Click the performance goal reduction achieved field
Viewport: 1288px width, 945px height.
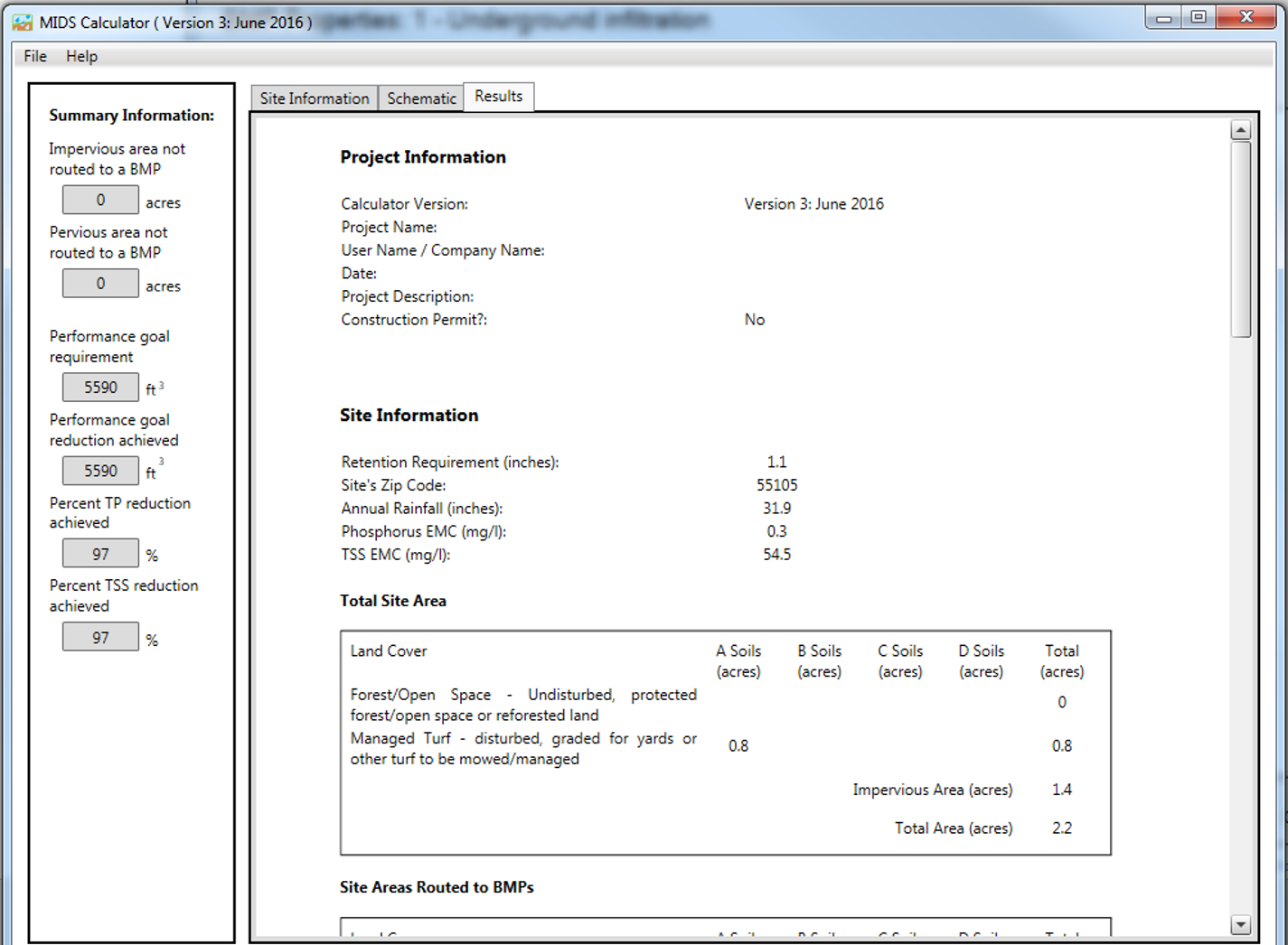click(100, 470)
